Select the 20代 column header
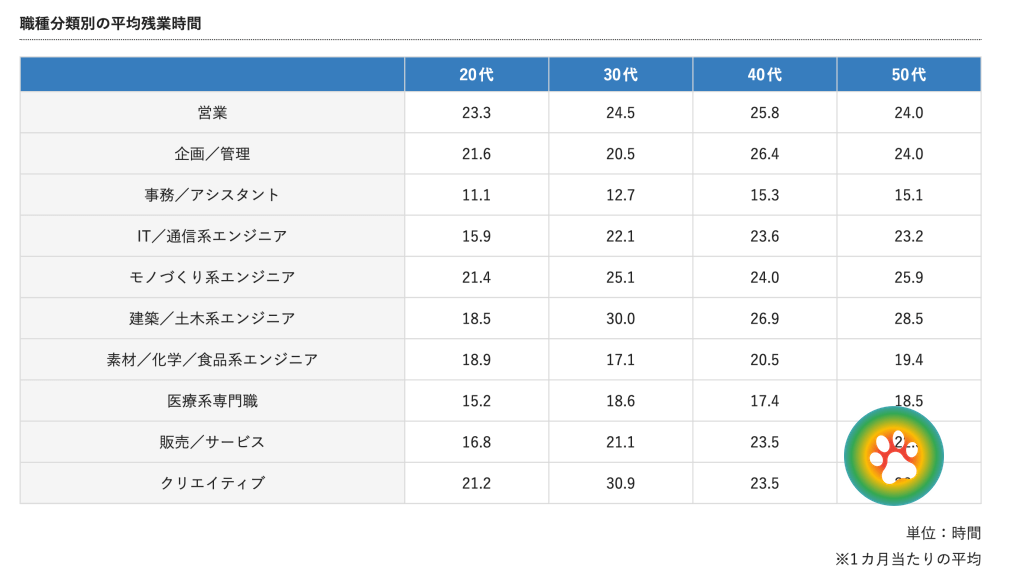Viewport: 1024px width, 586px height. click(476, 74)
